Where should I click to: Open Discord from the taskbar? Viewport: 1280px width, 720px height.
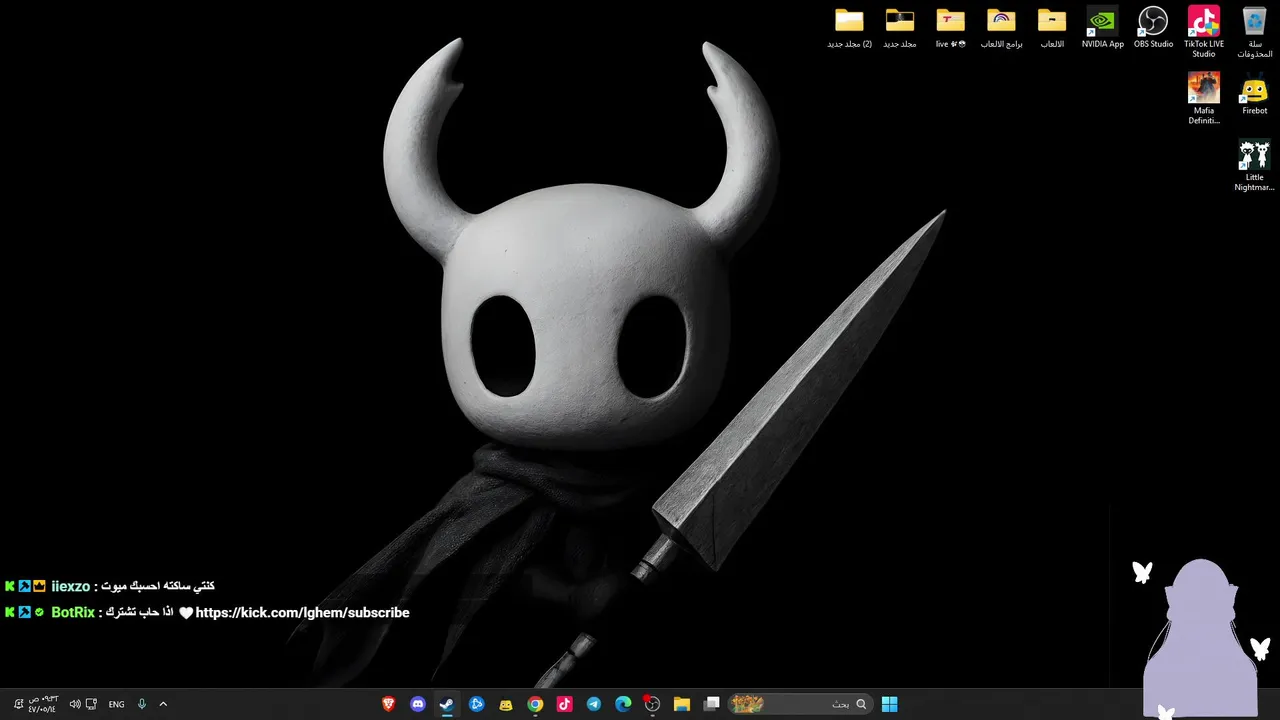418,704
